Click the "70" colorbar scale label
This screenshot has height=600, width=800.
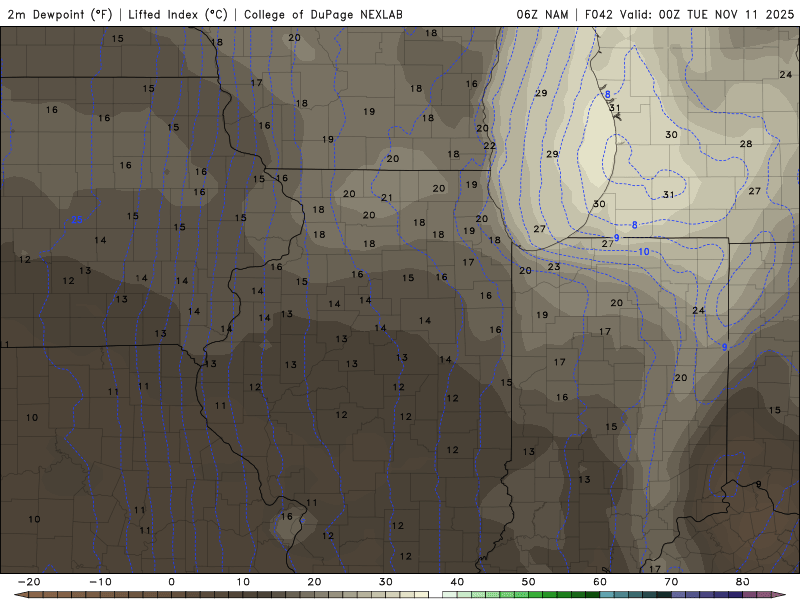tap(671, 582)
